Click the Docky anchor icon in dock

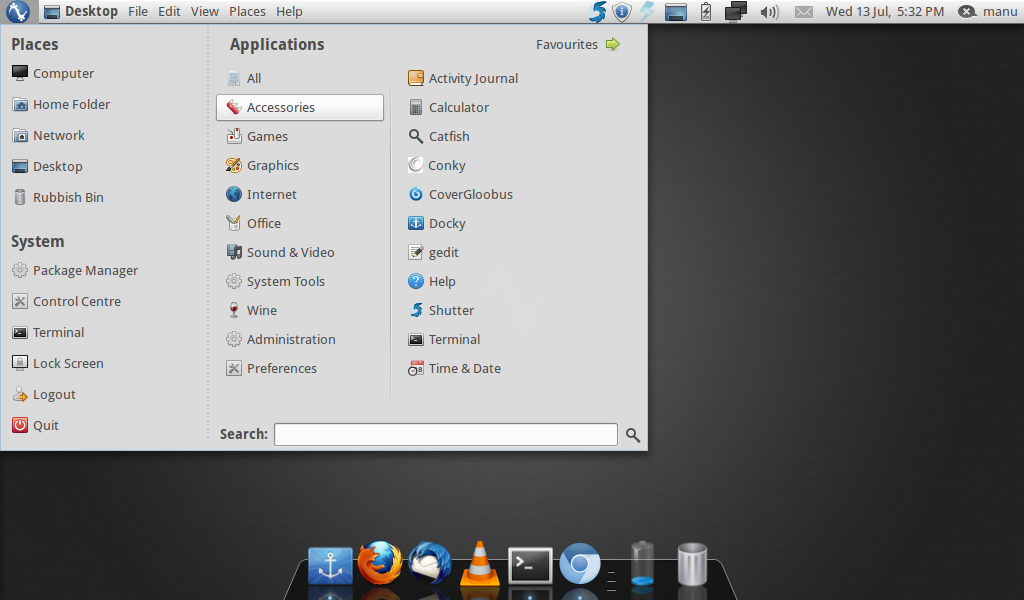point(330,565)
